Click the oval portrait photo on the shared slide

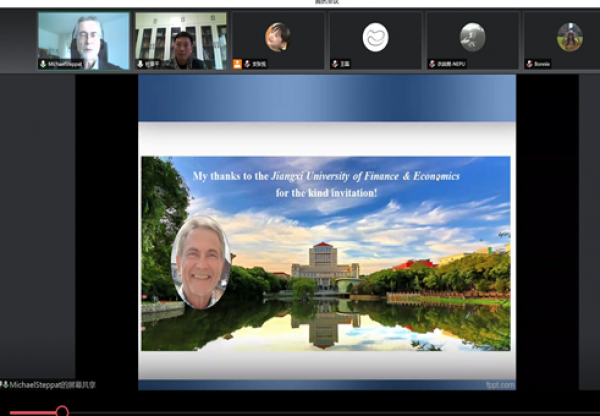pos(201,263)
